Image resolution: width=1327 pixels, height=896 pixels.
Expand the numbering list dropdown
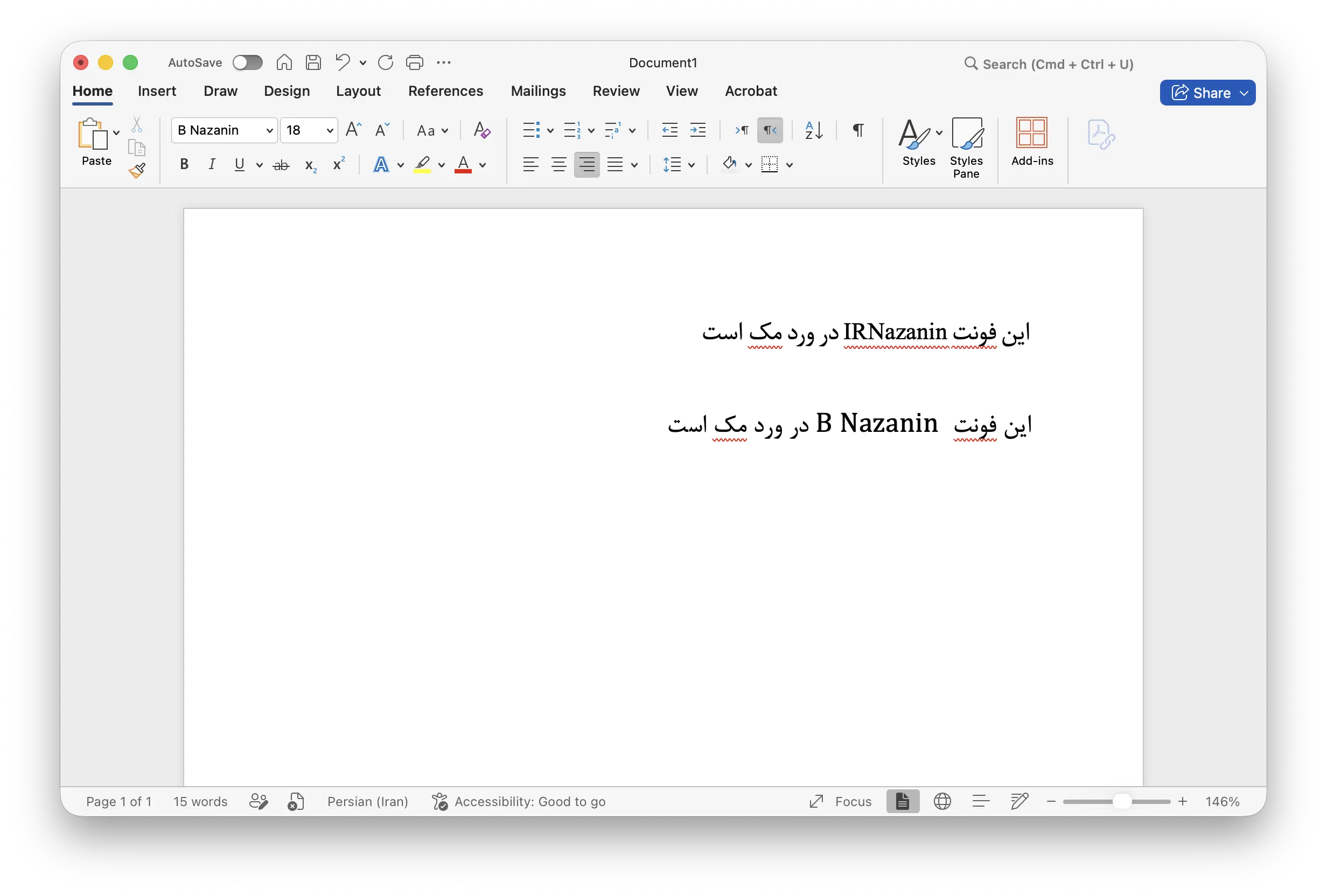pos(591,131)
